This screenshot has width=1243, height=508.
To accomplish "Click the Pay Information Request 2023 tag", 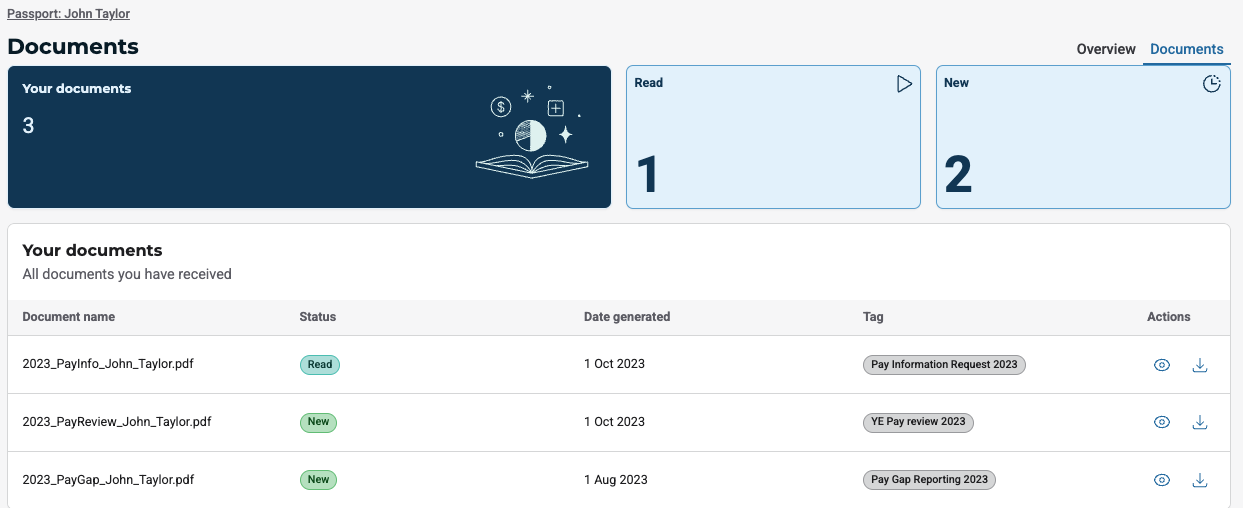I will coord(944,365).
